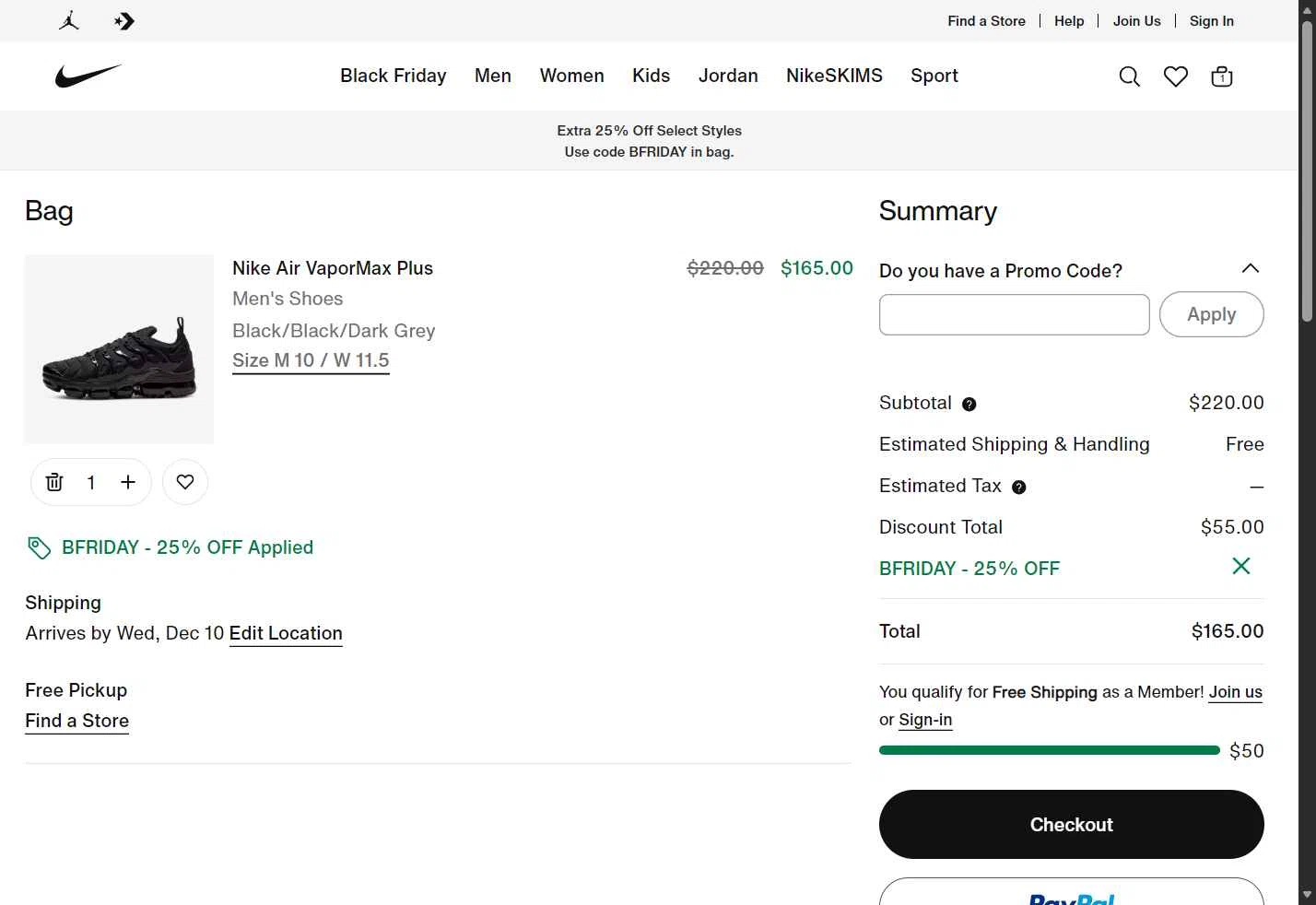Click the Join us membership link
Image resolution: width=1316 pixels, height=905 pixels.
coord(1236,692)
